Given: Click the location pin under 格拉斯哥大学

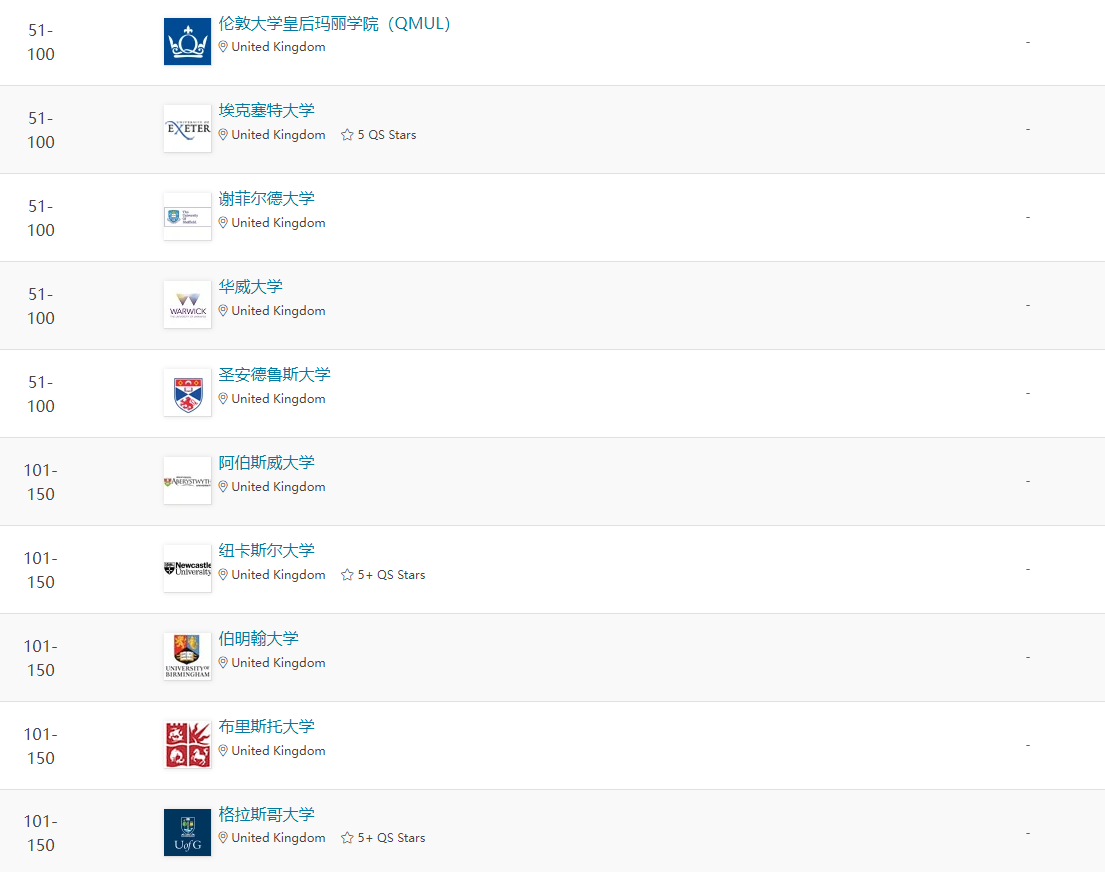Looking at the screenshot, I should pos(223,837).
